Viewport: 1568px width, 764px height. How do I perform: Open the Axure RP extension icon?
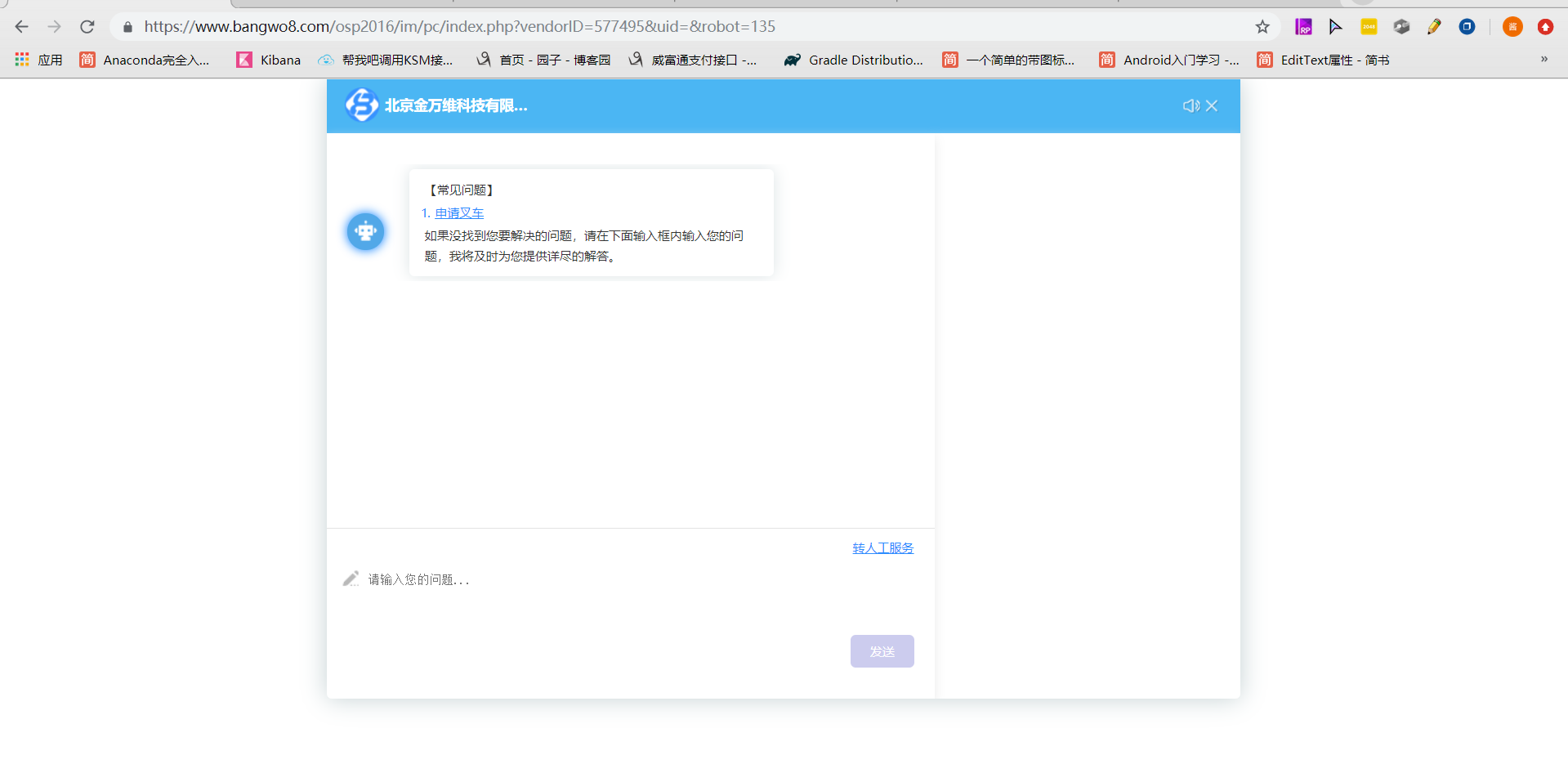coord(1303,27)
